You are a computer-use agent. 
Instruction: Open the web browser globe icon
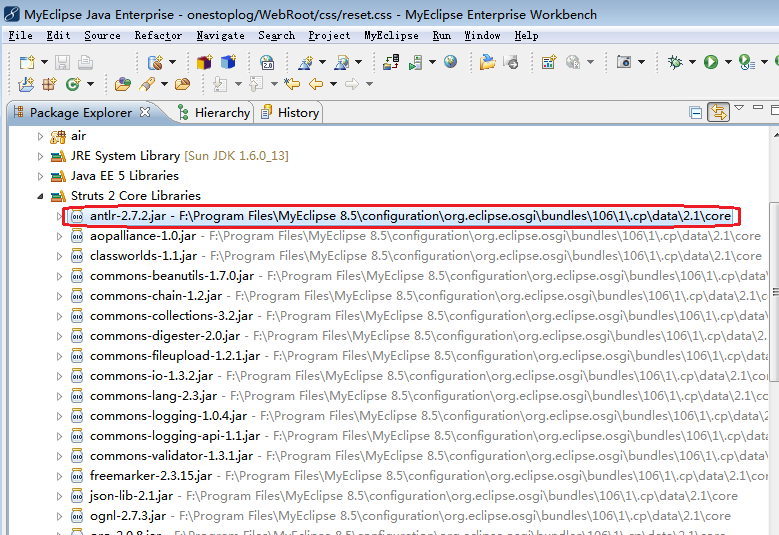pyautogui.click(x=451, y=62)
